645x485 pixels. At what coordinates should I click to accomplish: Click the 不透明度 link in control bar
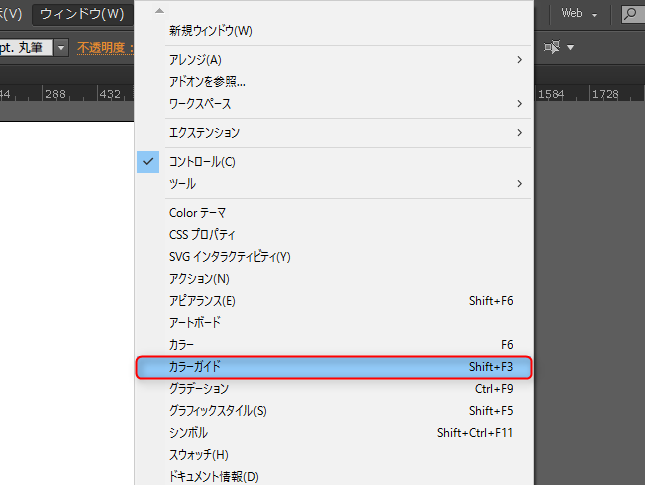(105, 48)
